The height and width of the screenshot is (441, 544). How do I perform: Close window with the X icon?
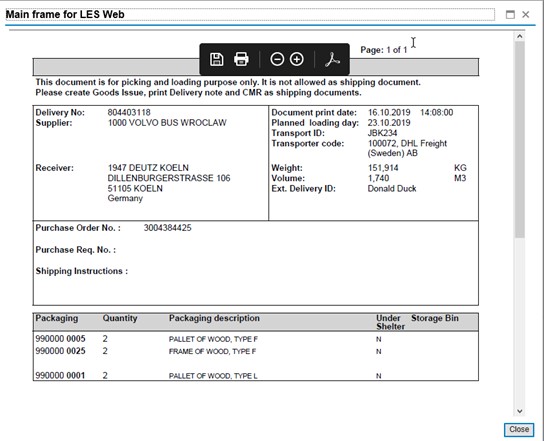[526, 15]
